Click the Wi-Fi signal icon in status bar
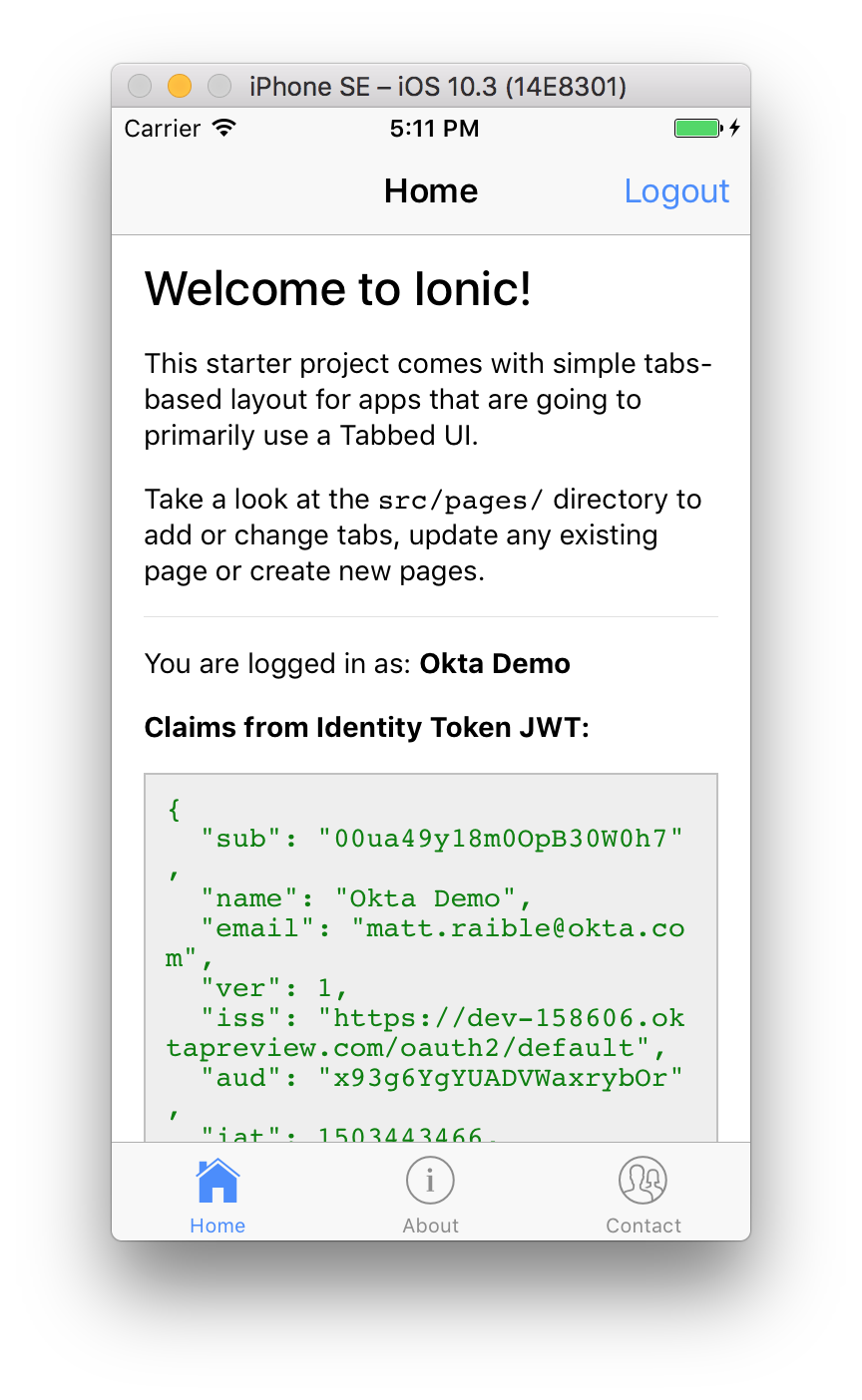This screenshot has height=1400, width=862. 223,129
